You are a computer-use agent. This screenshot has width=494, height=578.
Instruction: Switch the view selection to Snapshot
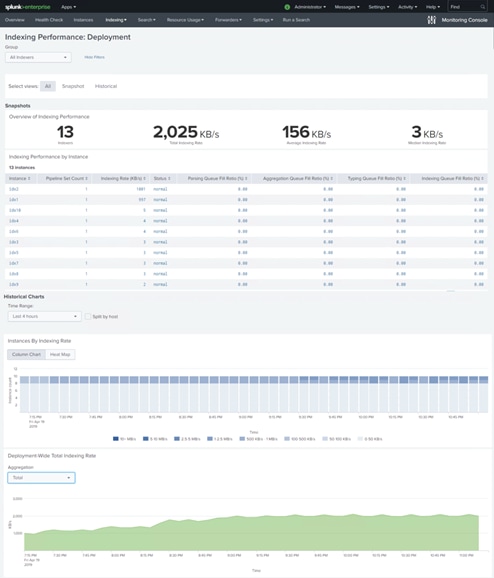(73, 86)
